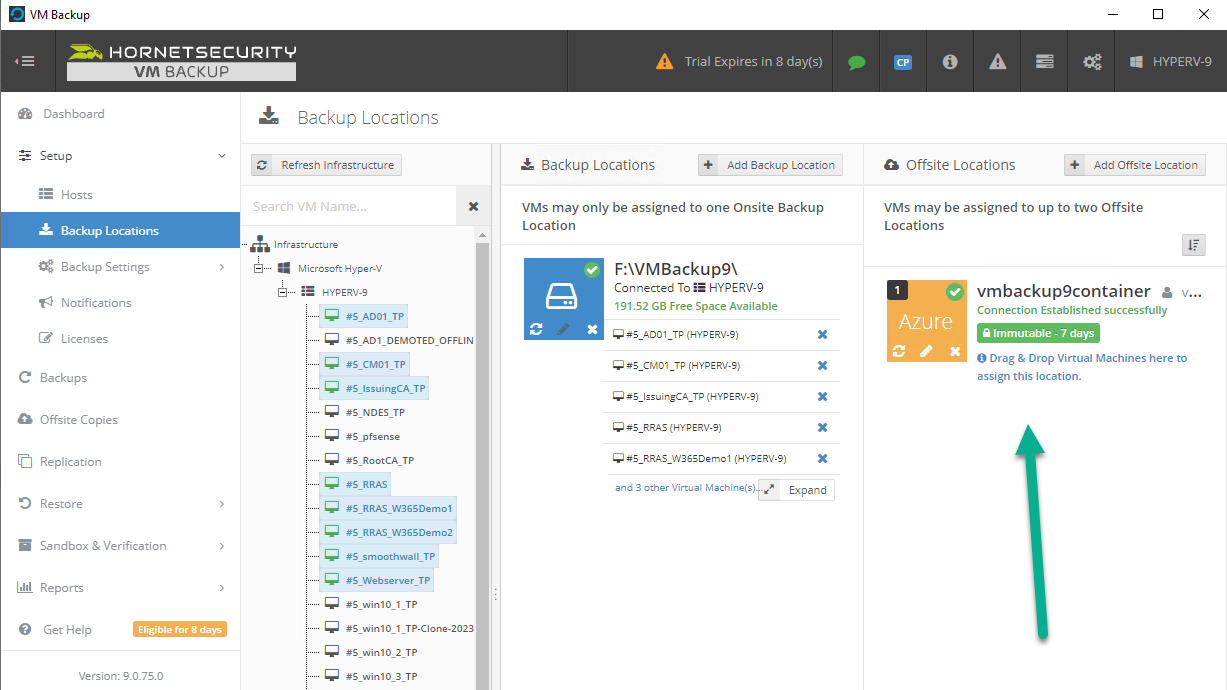
Task: Clear the VM search with X button
Action: click(x=473, y=206)
